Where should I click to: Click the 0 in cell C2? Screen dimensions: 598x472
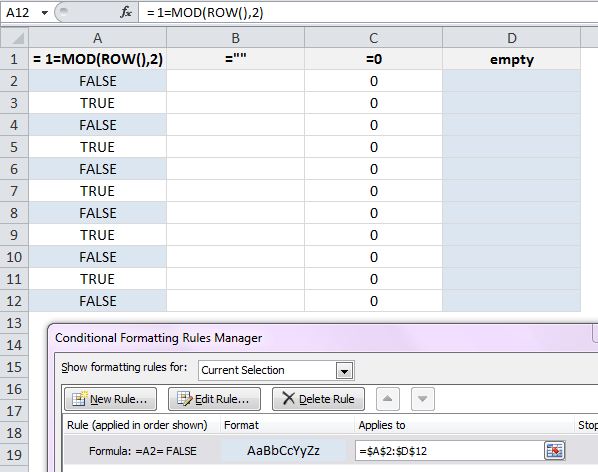374,81
